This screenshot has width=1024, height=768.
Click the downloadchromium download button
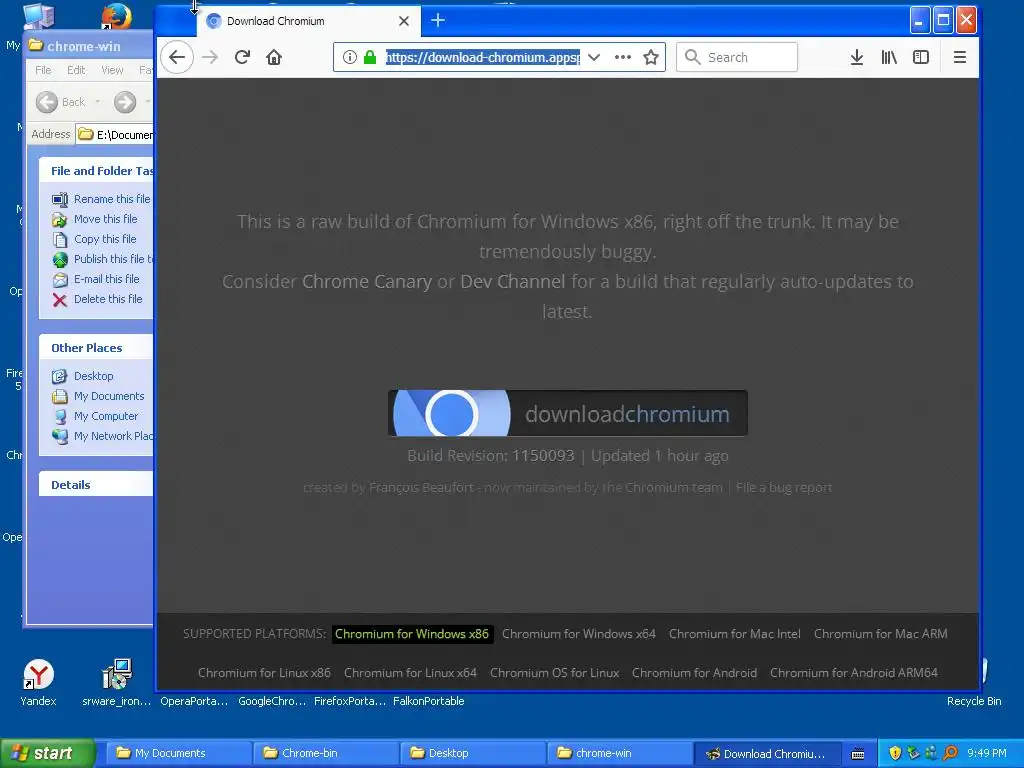point(568,413)
